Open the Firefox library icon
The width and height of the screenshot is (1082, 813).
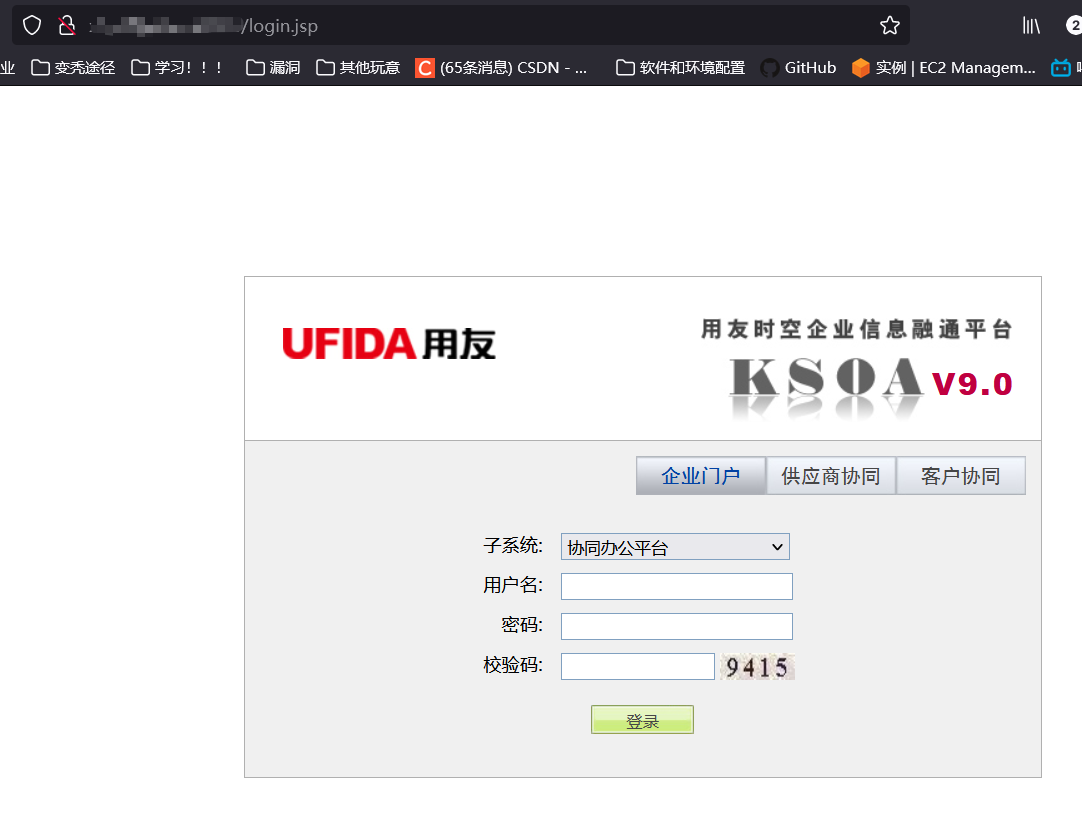(x=1031, y=25)
